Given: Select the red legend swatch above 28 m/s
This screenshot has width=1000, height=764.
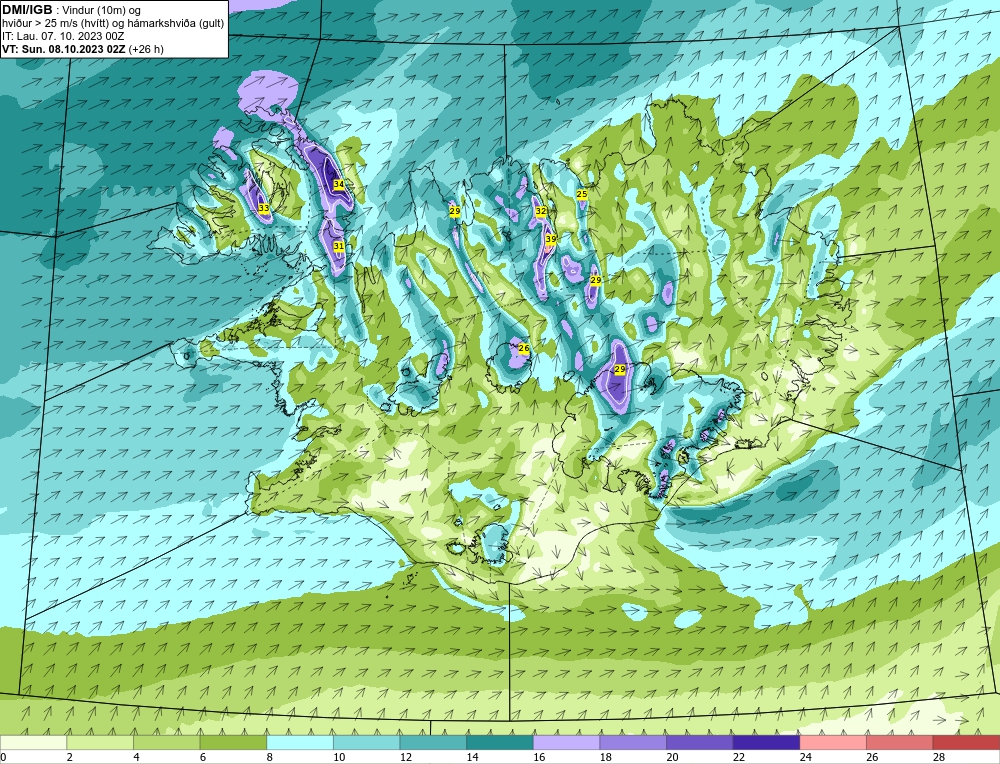Looking at the screenshot, I should point(966,742).
